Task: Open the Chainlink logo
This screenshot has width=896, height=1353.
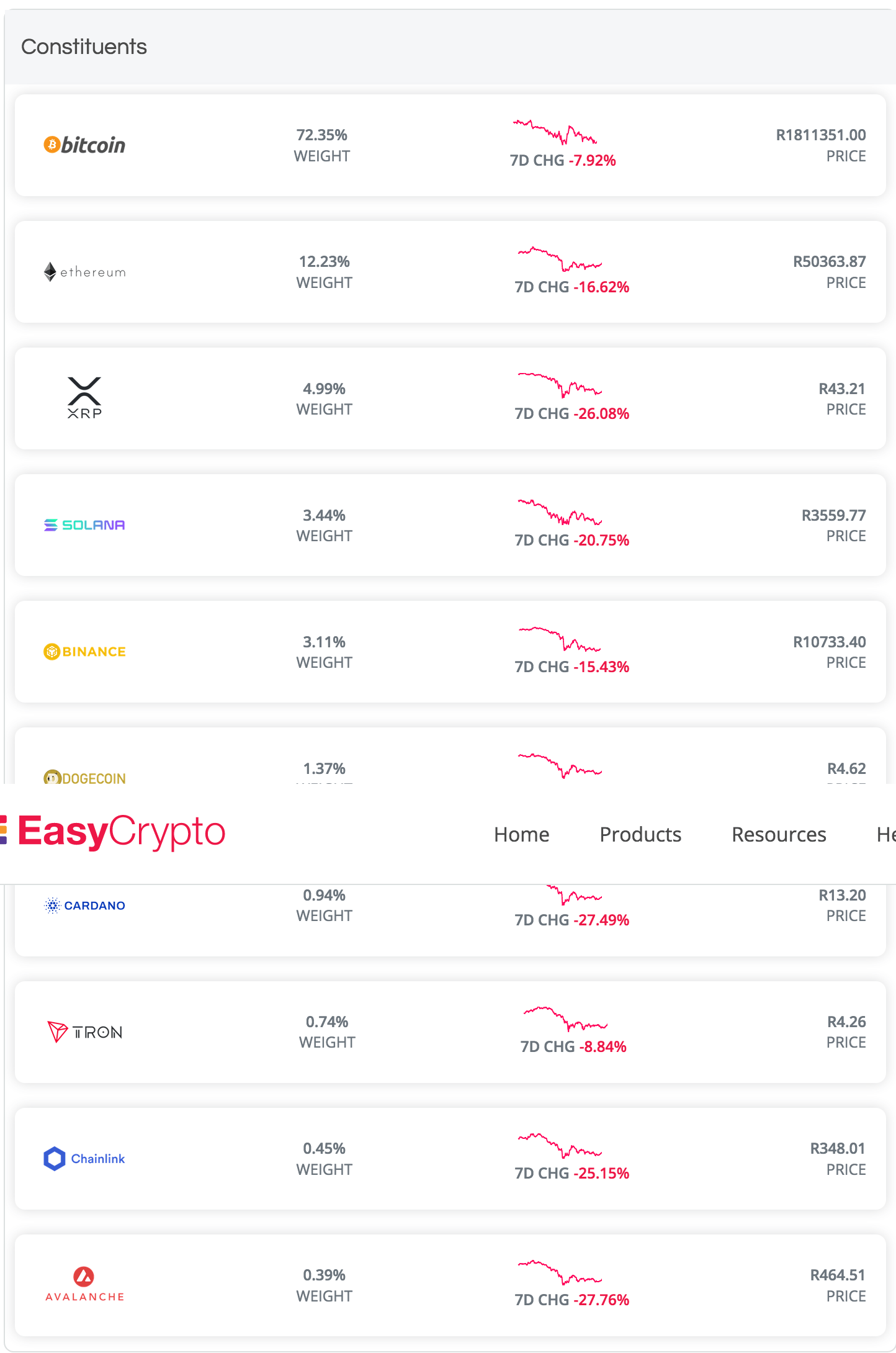Action: click(84, 1159)
